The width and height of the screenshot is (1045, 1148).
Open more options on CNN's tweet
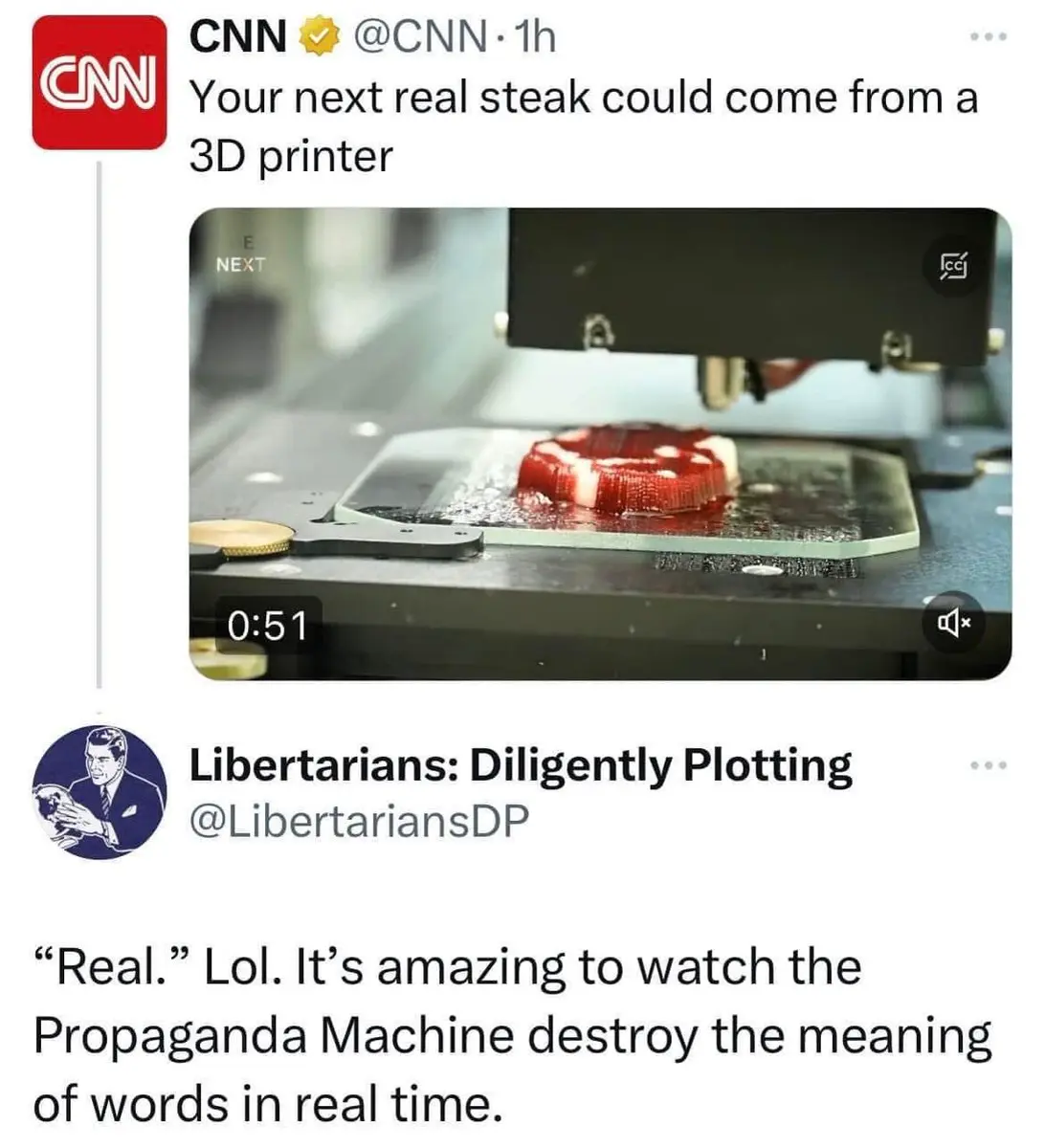989,38
